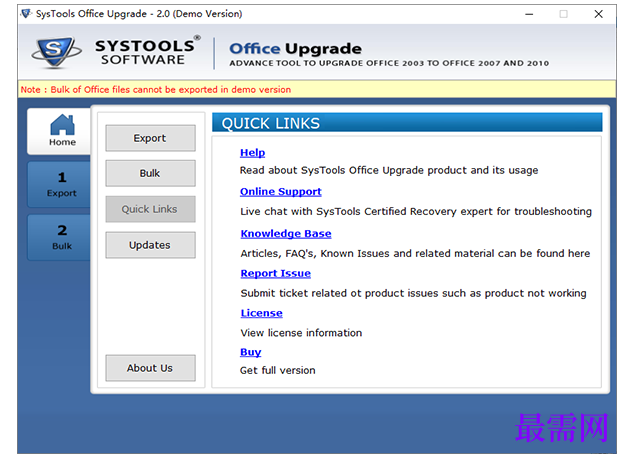This screenshot has height=459, width=627.
Task: Click the QUICK LINKS header text
Action: pos(271,124)
